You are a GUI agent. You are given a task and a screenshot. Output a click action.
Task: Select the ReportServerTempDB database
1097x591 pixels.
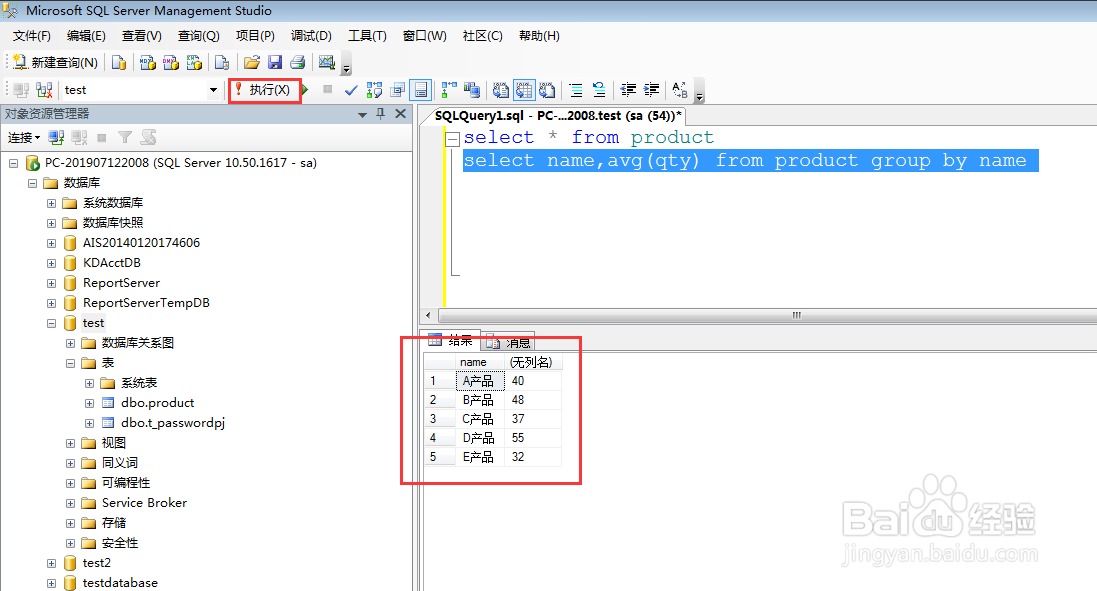click(146, 303)
